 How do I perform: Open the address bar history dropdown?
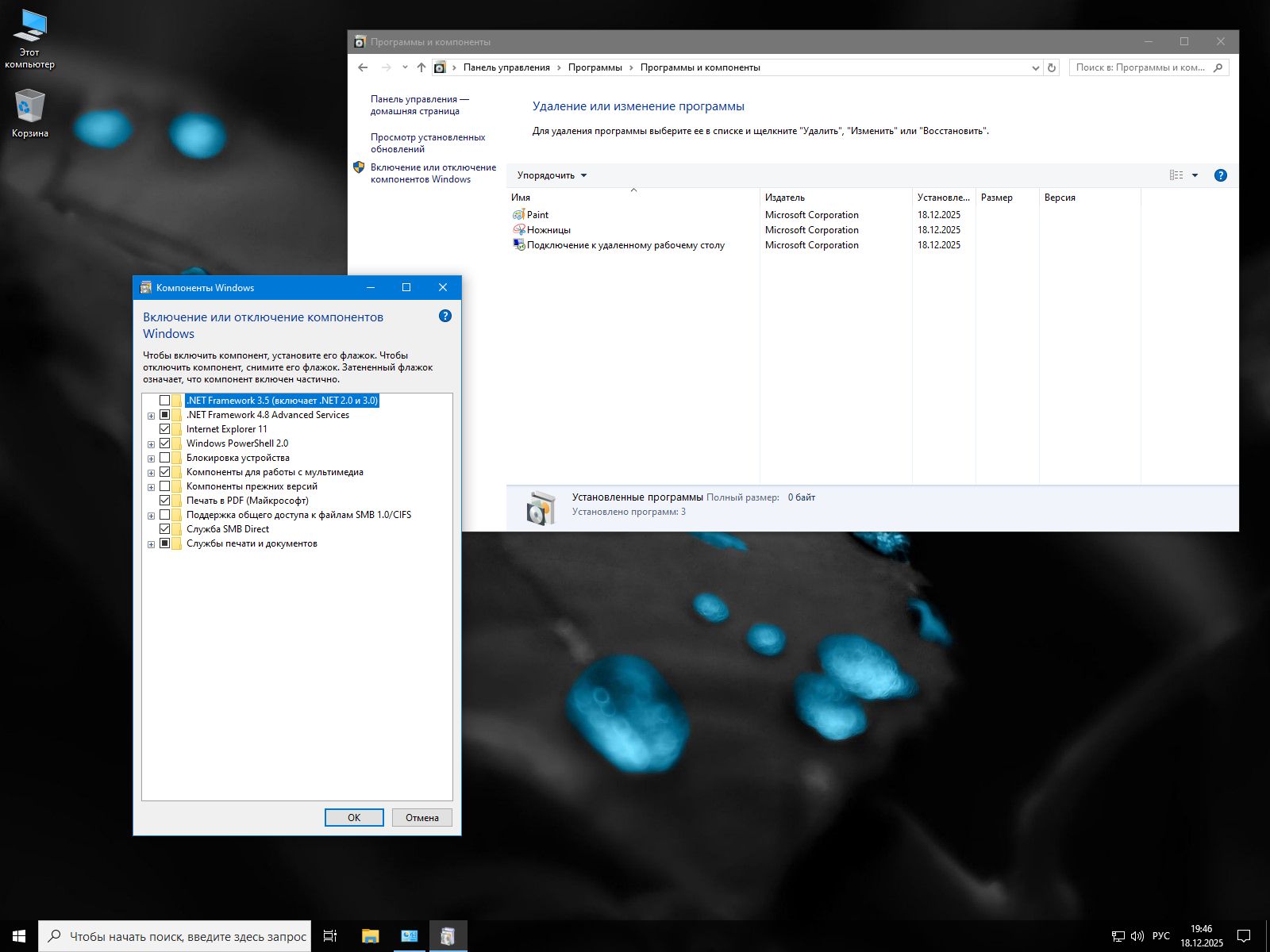click(1035, 67)
